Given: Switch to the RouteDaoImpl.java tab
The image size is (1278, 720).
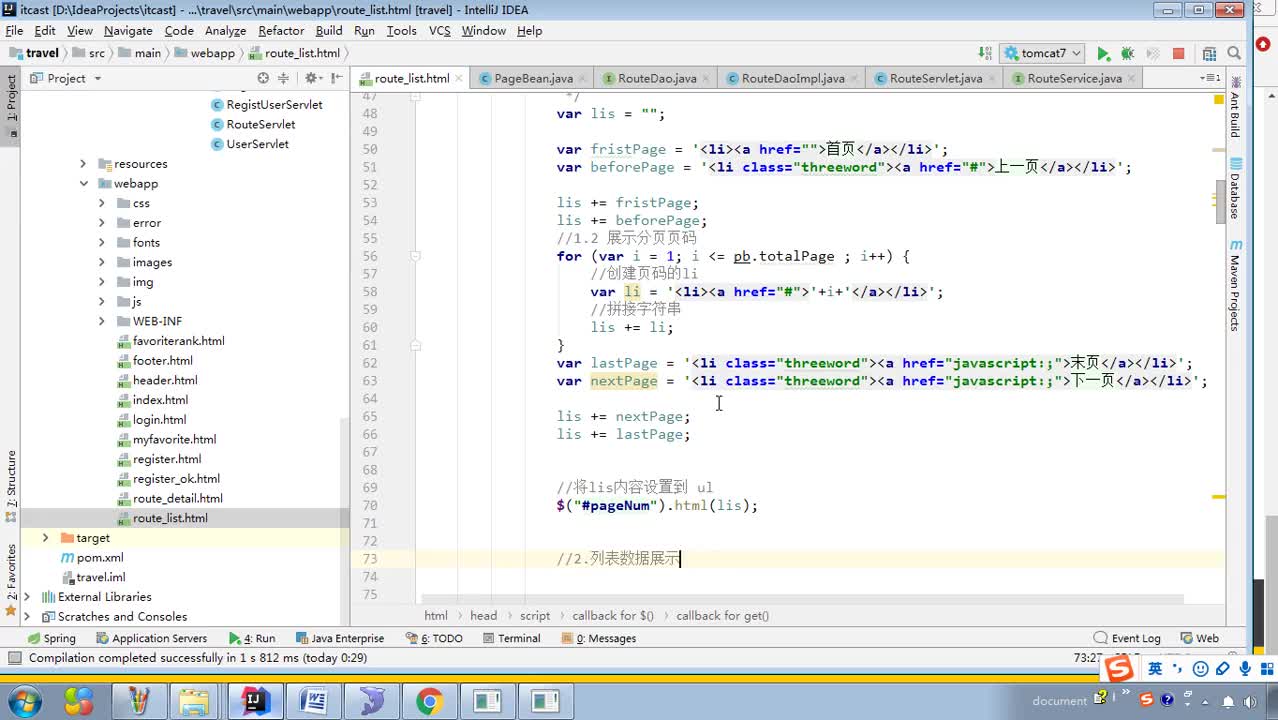Looking at the screenshot, I should click(793, 78).
